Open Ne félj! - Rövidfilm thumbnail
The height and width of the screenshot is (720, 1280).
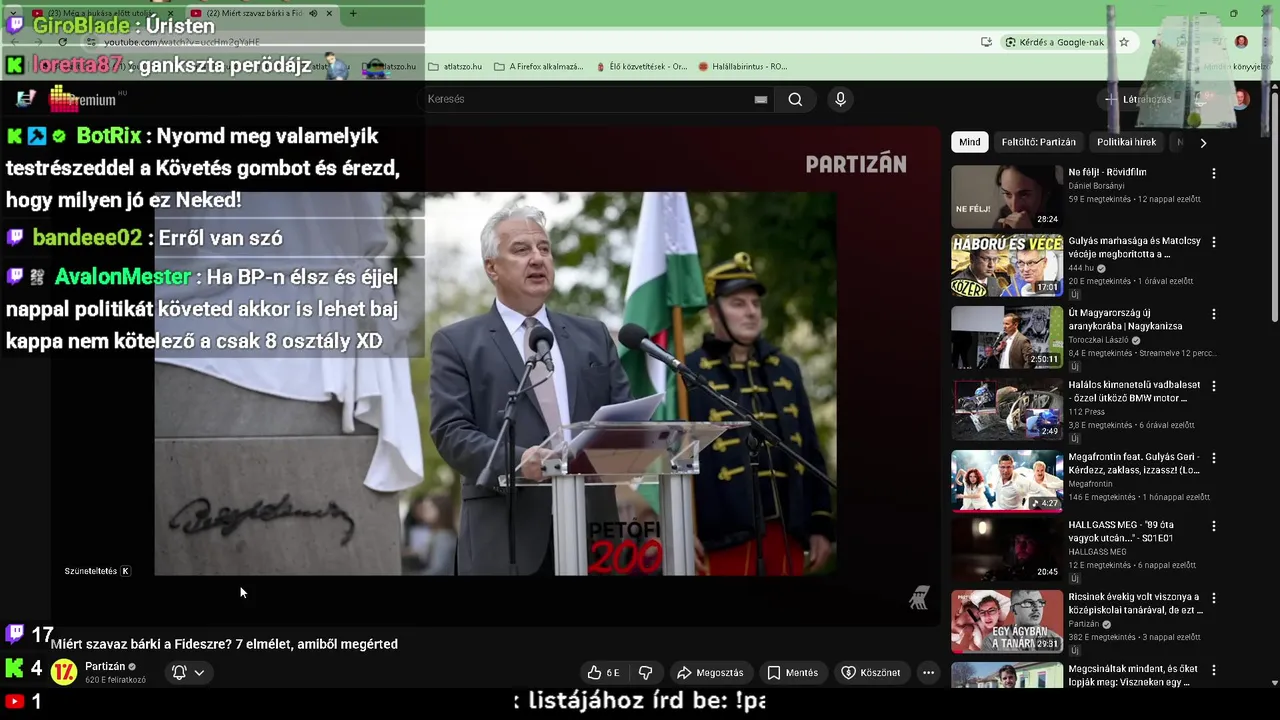pyautogui.click(x=1006, y=197)
